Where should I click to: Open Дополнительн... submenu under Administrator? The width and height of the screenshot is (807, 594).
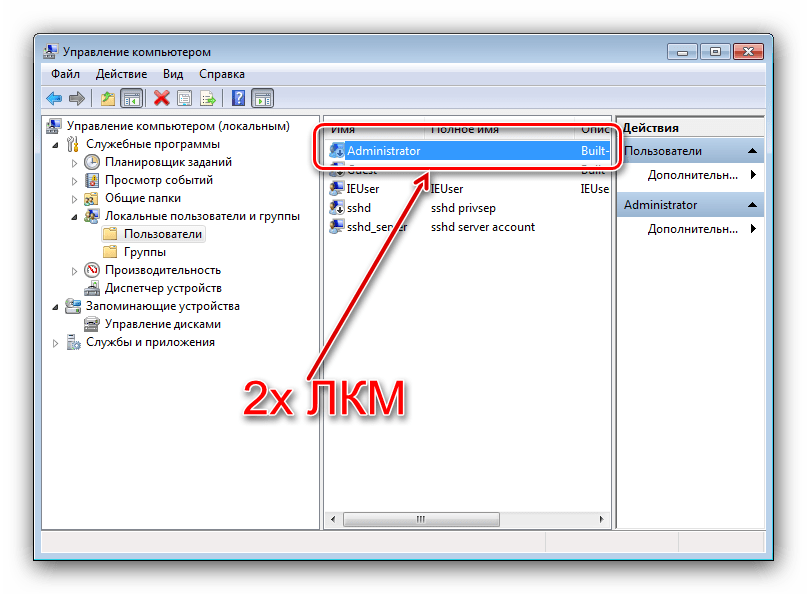coord(701,229)
